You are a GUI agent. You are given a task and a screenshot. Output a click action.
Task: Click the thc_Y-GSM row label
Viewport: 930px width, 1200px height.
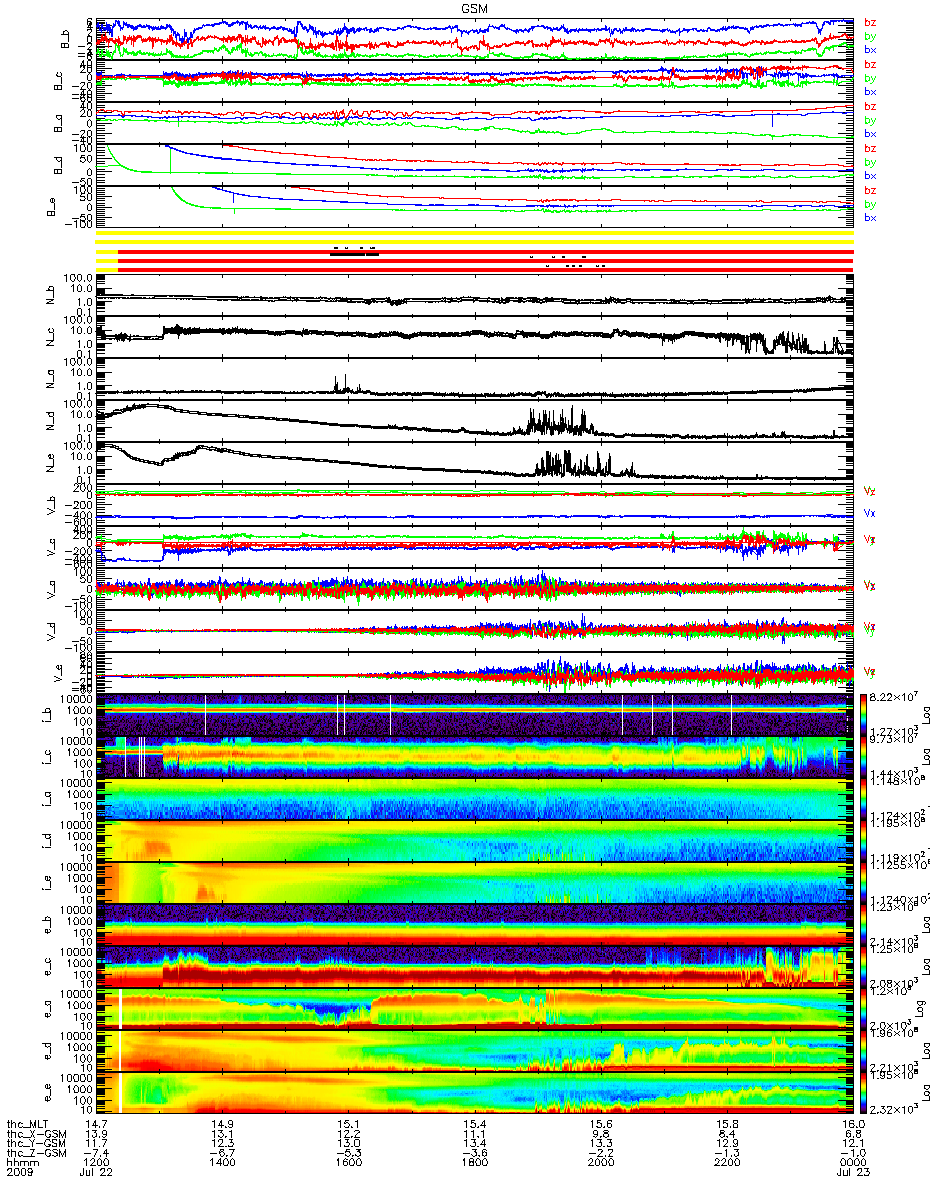click(x=39, y=1143)
